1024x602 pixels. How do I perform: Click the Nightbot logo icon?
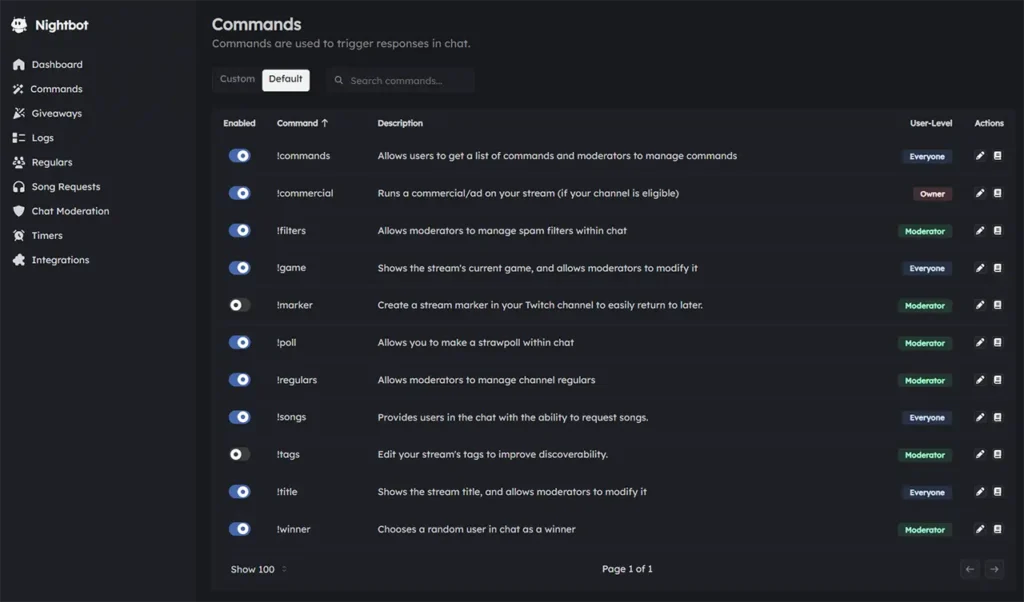[19, 25]
